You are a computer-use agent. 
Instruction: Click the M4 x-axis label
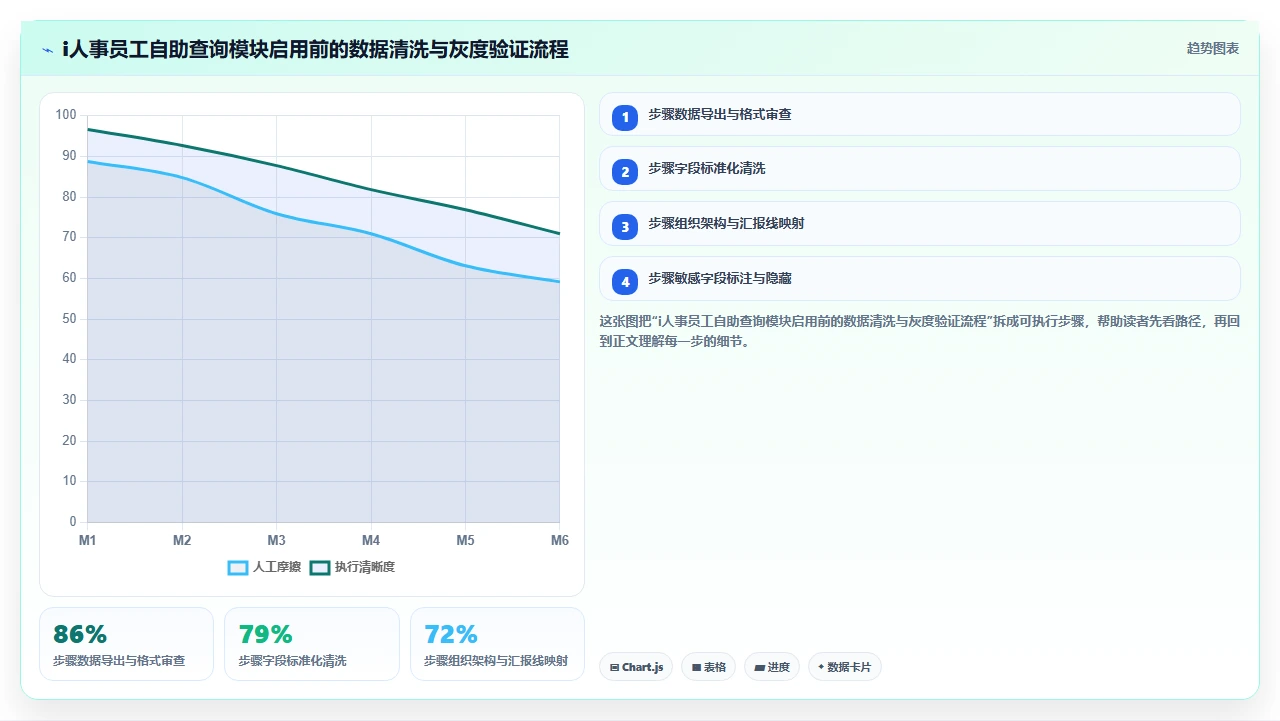click(x=371, y=540)
